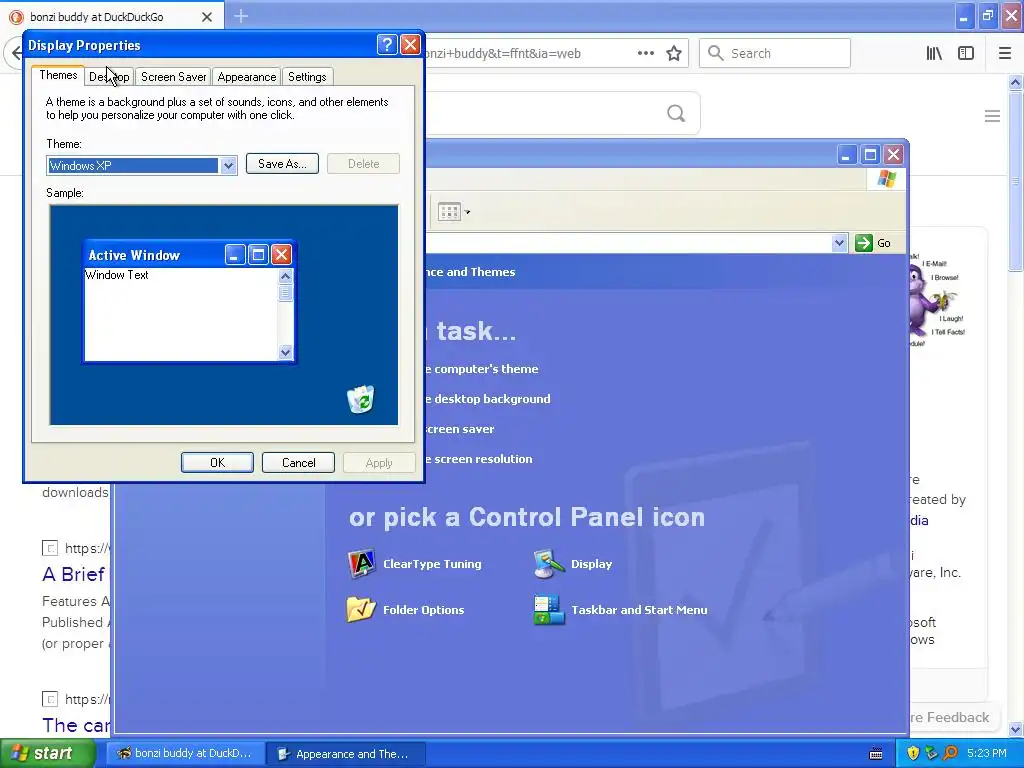The height and width of the screenshot is (768, 1024).
Task: Switch to bonzi buddy taskbar button
Action: [186, 754]
